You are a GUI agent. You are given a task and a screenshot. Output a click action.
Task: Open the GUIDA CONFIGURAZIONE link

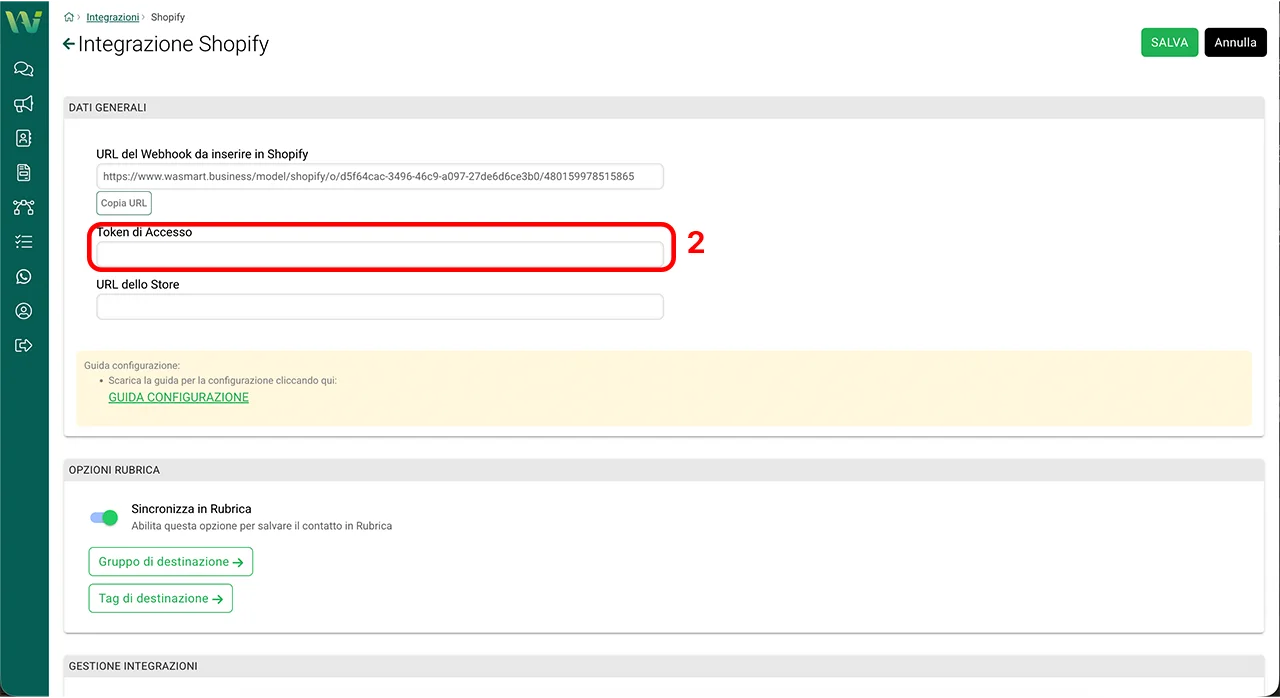[178, 398]
